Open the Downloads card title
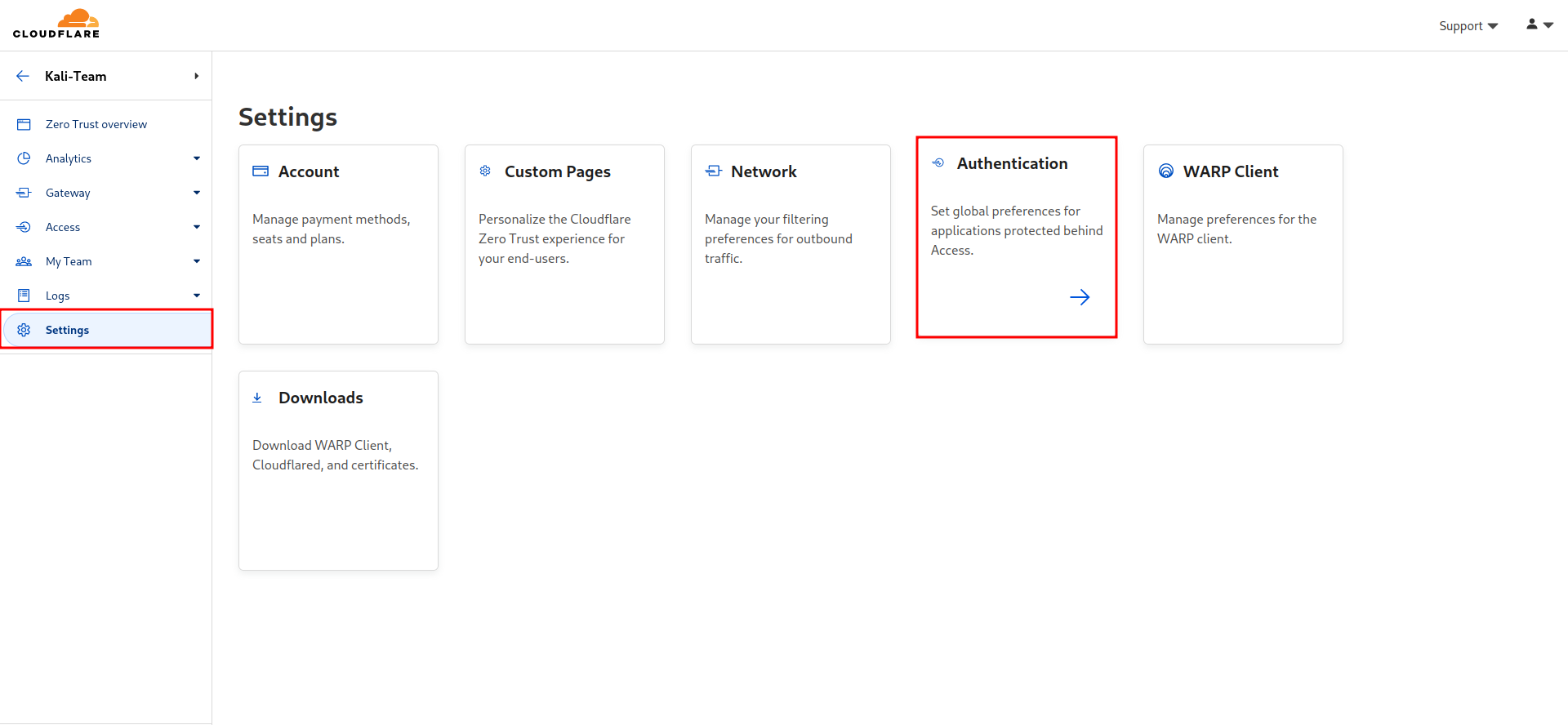 click(x=321, y=398)
